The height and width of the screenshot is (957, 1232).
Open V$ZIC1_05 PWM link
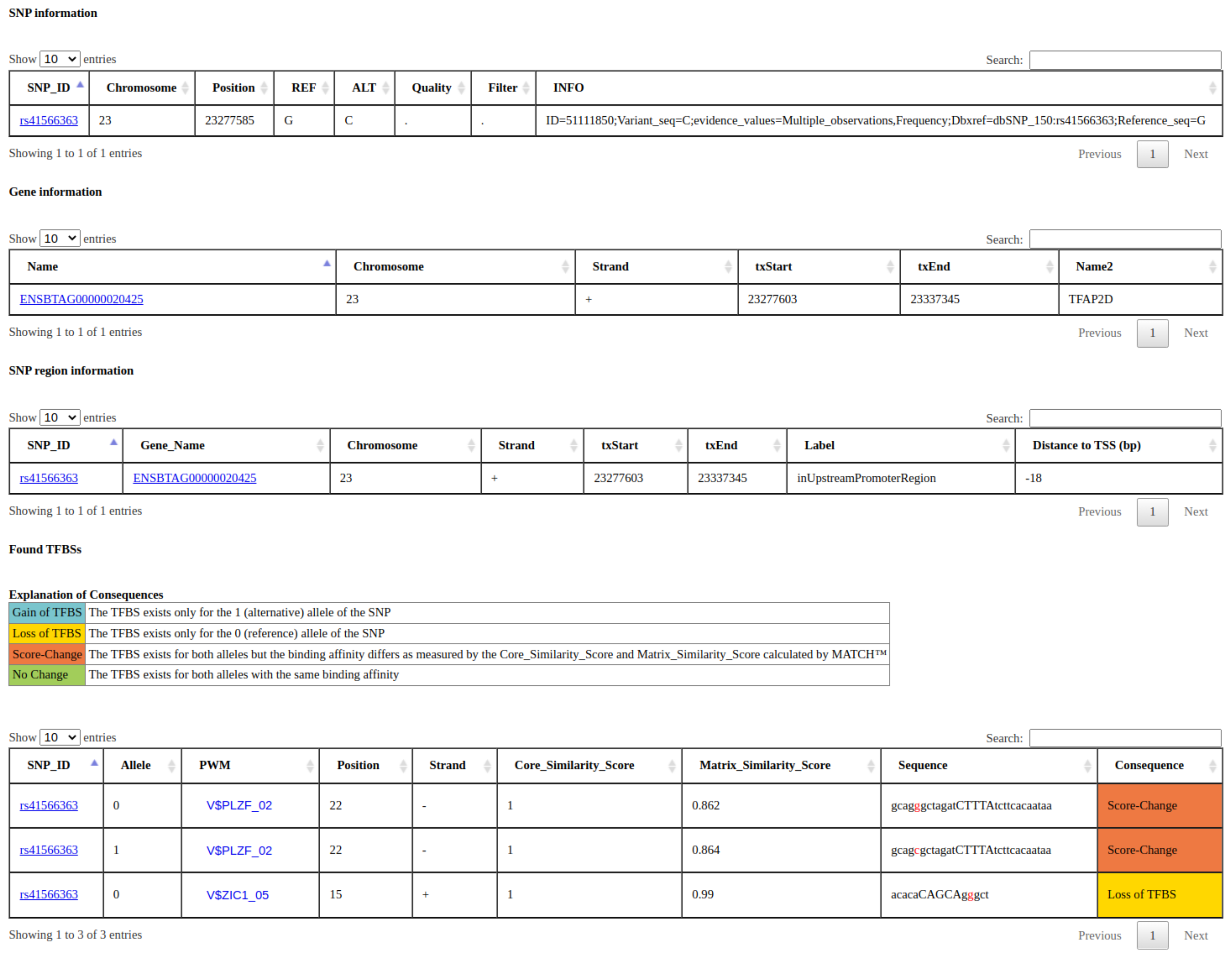pyautogui.click(x=237, y=895)
